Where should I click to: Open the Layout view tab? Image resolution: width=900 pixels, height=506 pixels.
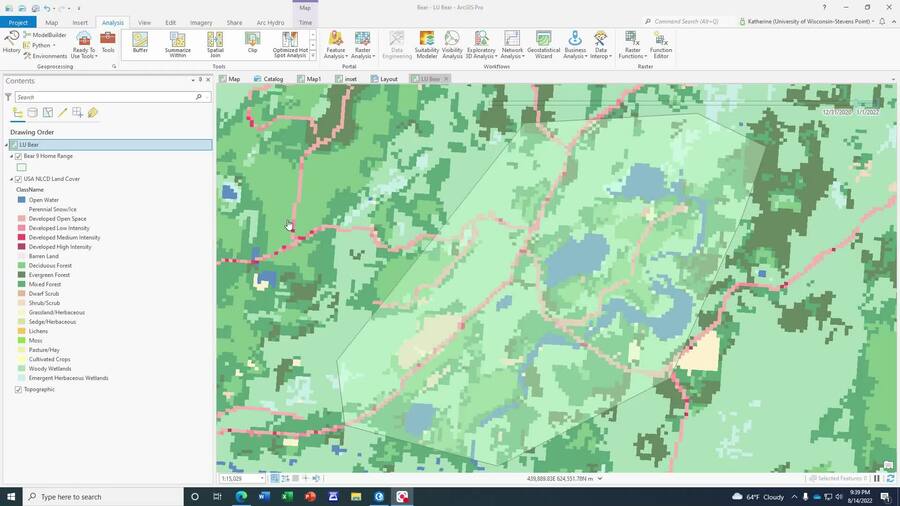click(384, 79)
